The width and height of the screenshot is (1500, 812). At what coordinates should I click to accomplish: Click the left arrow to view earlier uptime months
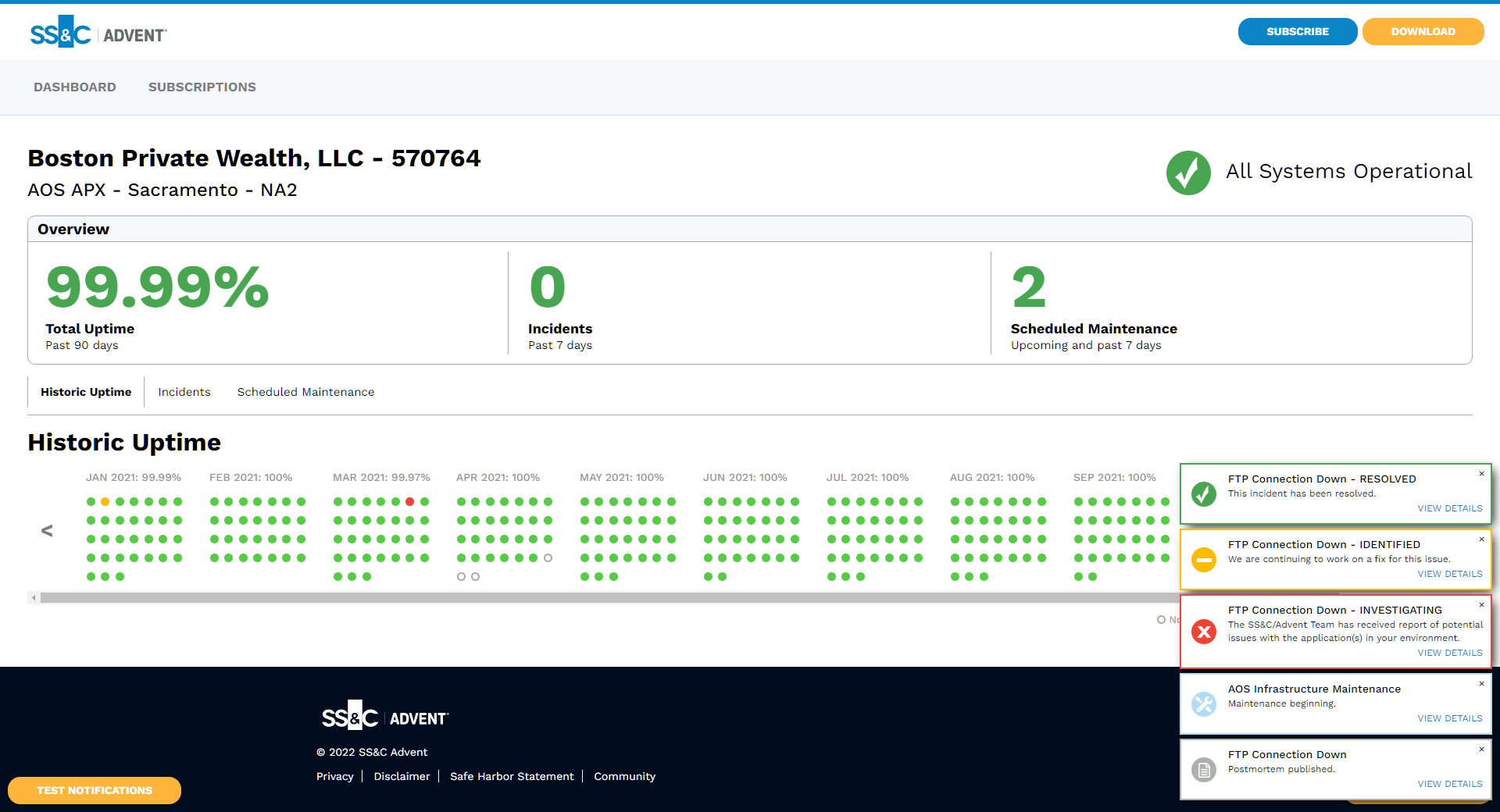coord(46,530)
